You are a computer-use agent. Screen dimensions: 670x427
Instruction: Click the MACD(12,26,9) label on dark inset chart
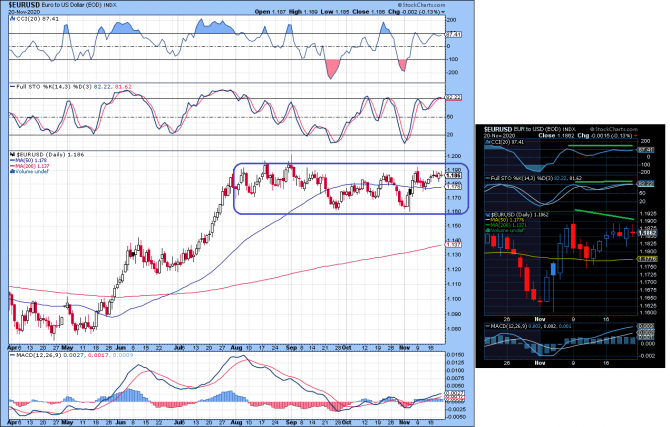point(508,326)
